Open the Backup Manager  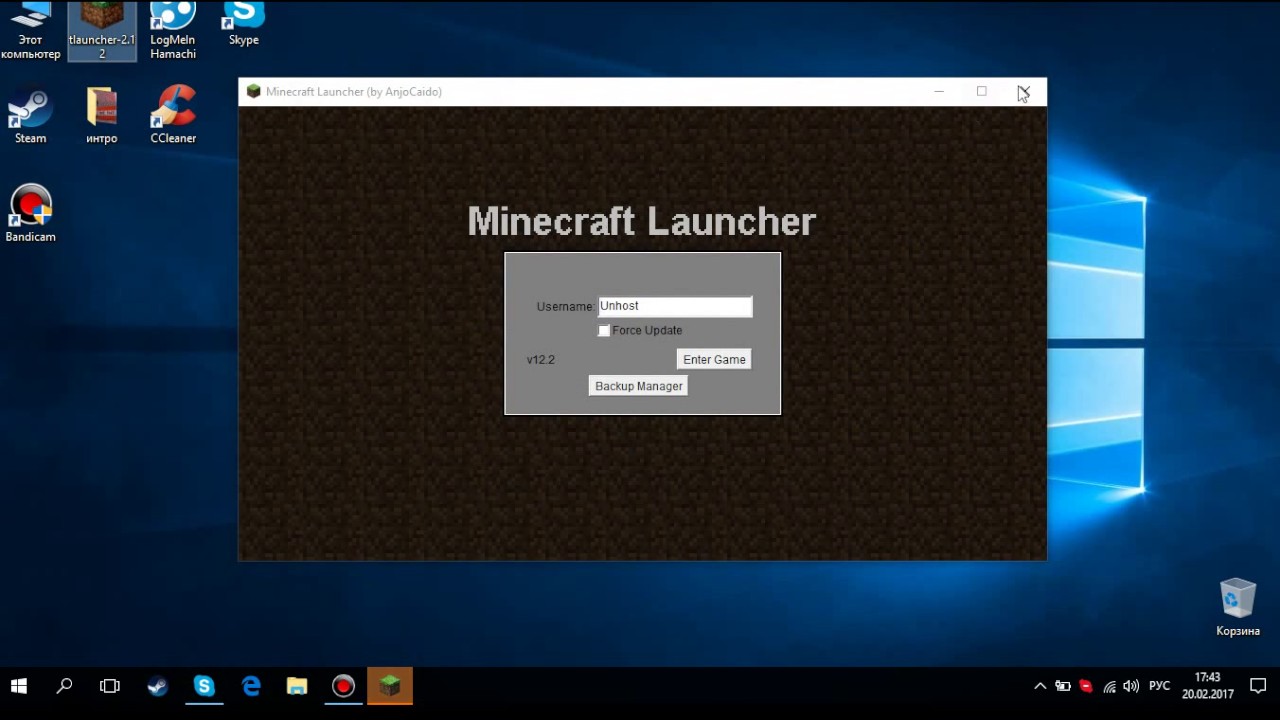click(638, 386)
